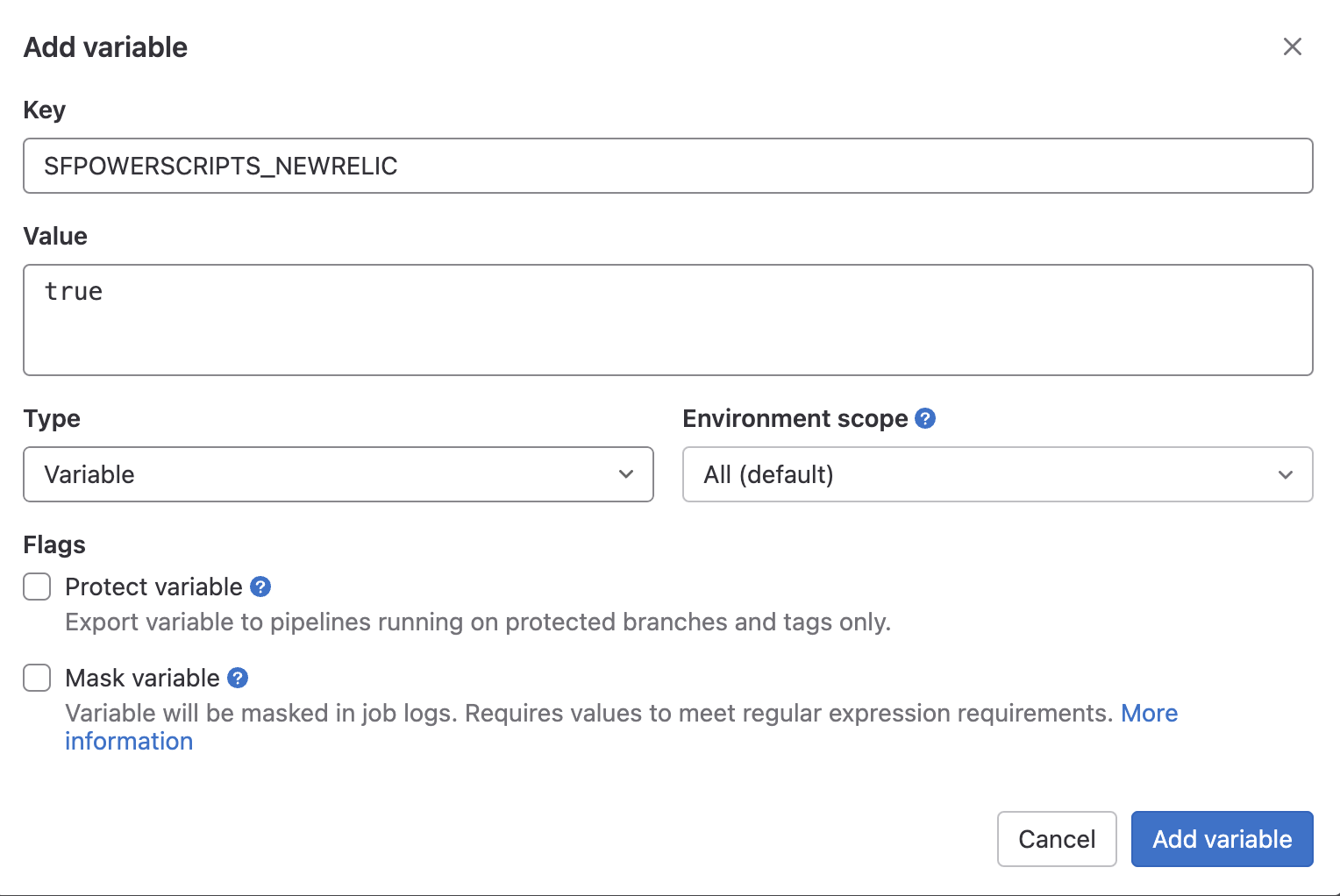Click the 'Export variable to pipelines' description text

[478, 622]
